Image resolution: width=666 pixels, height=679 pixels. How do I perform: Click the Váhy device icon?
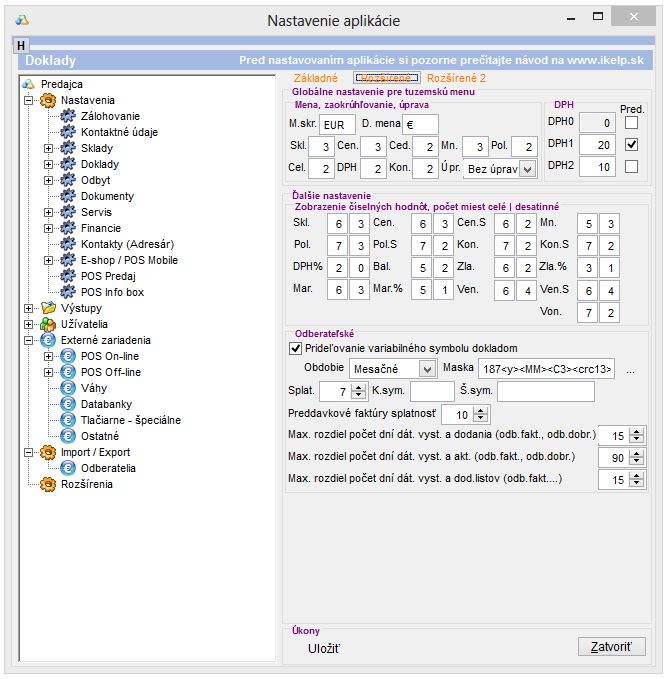click(68, 388)
